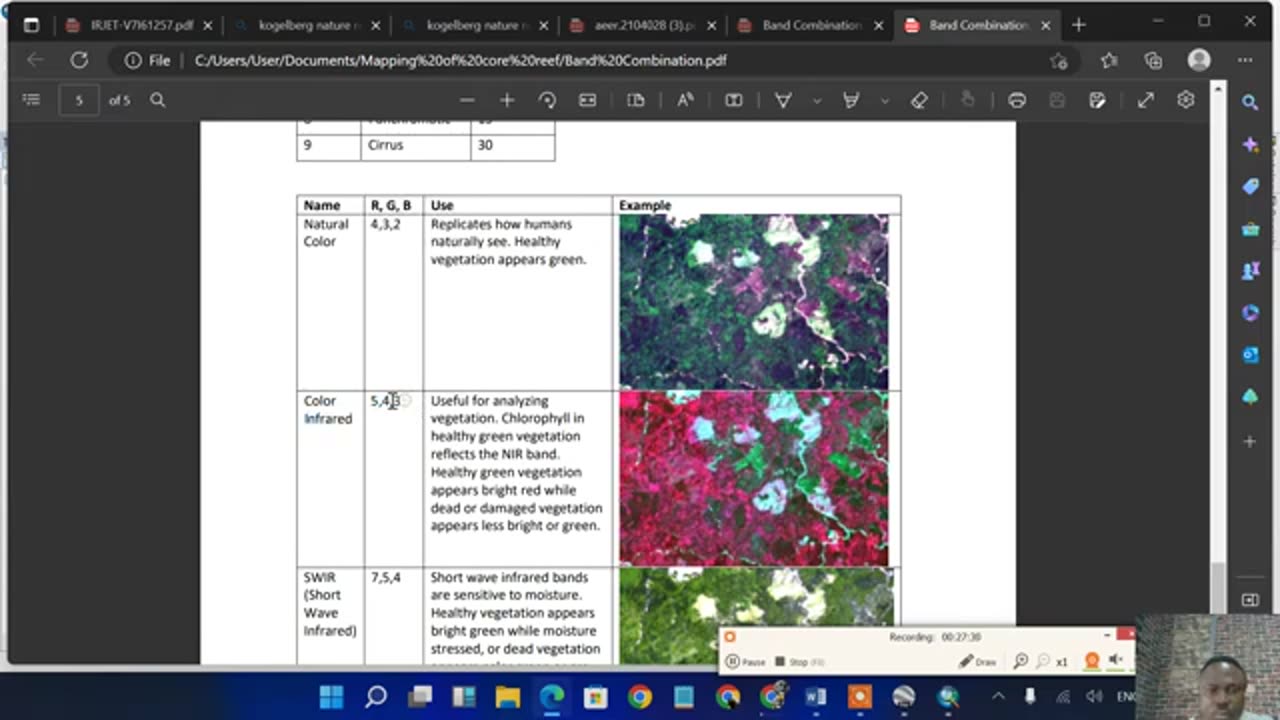Viewport: 1280px width, 720px height.
Task: Toggle the recorder webcam icon
Action: [x=1092, y=661]
